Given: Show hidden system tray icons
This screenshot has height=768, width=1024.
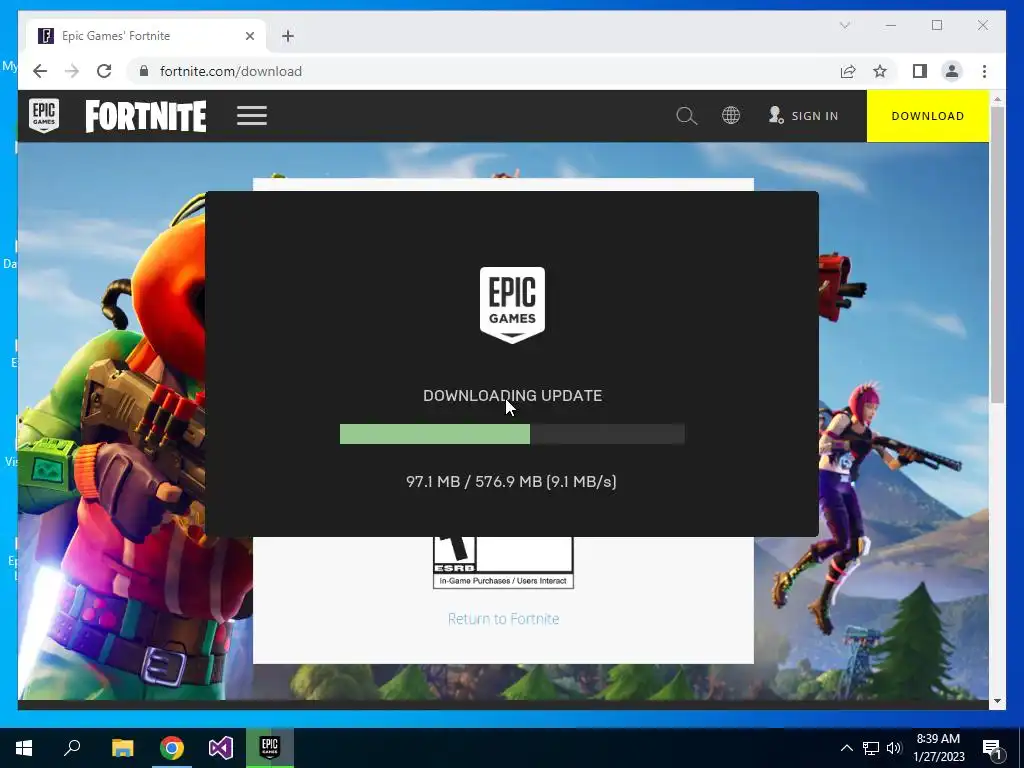Looking at the screenshot, I should click(x=846, y=748).
